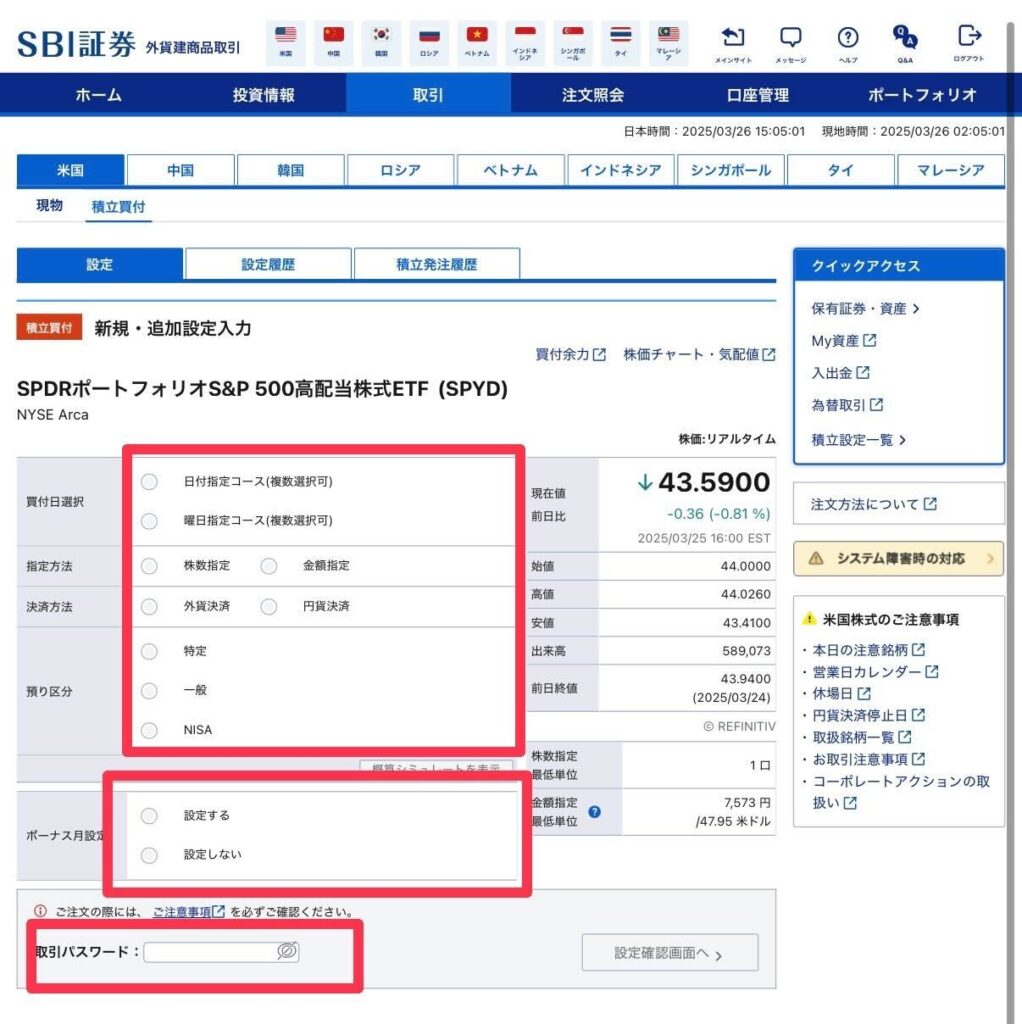Open 注文方法について link

pyautogui.click(x=899, y=504)
